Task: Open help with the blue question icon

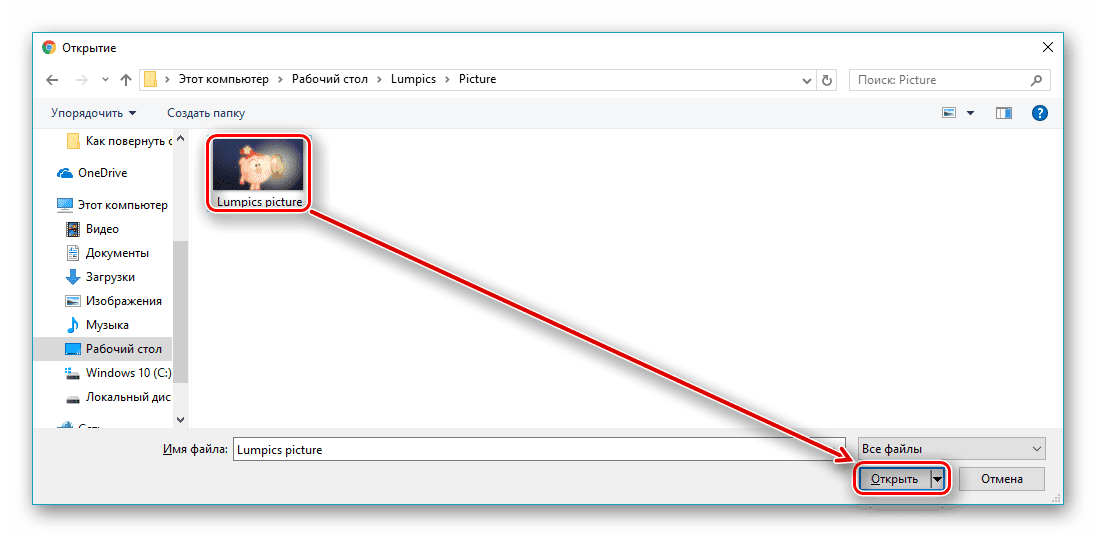Action: point(1040,113)
